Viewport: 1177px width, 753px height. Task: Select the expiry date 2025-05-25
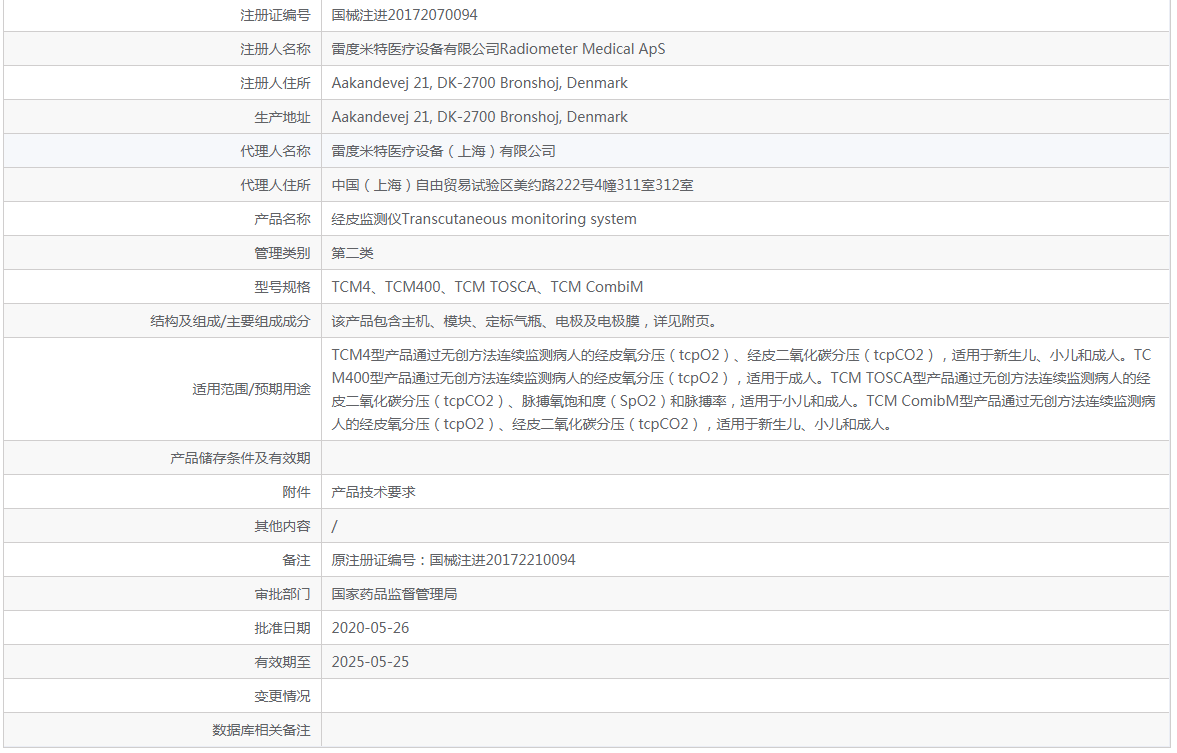370,662
